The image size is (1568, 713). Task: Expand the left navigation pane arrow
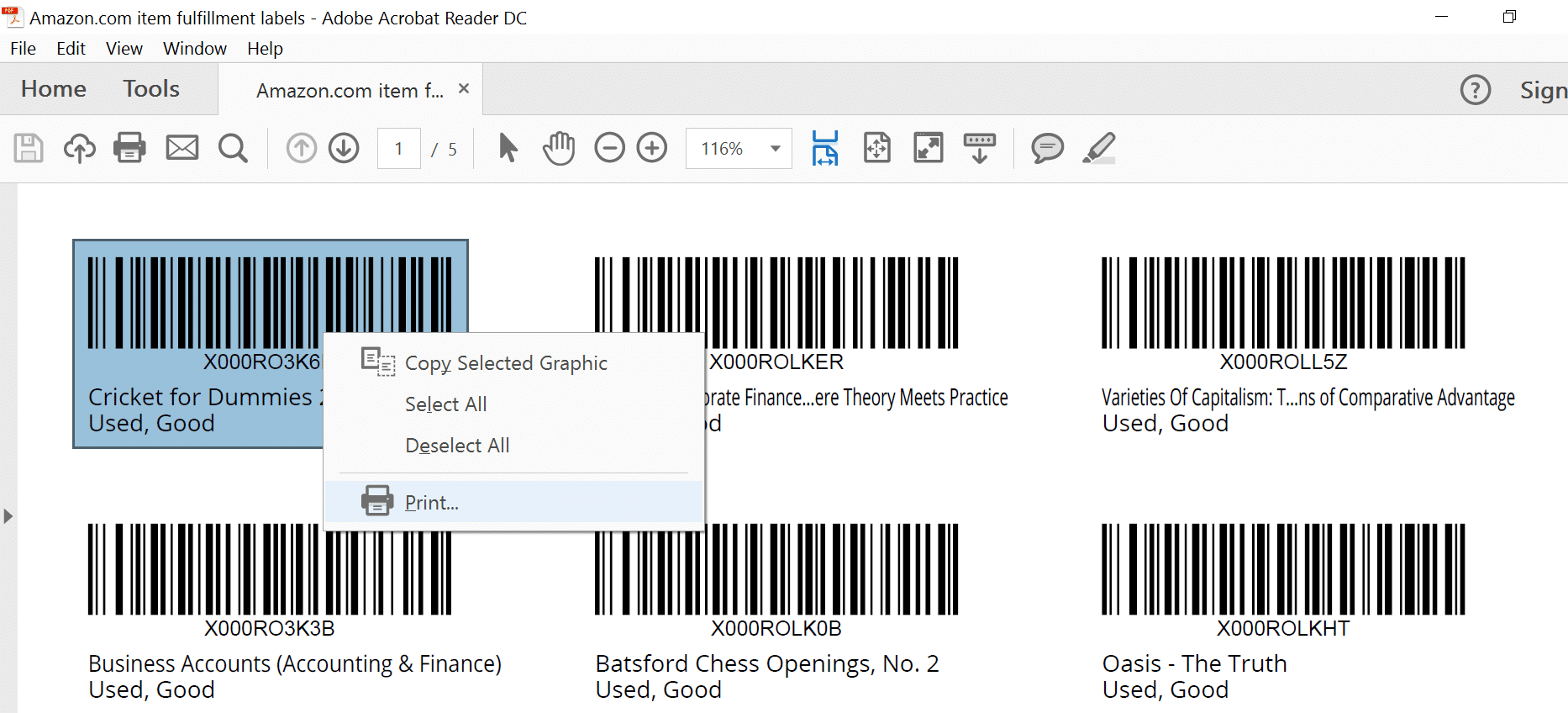click(8, 516)
